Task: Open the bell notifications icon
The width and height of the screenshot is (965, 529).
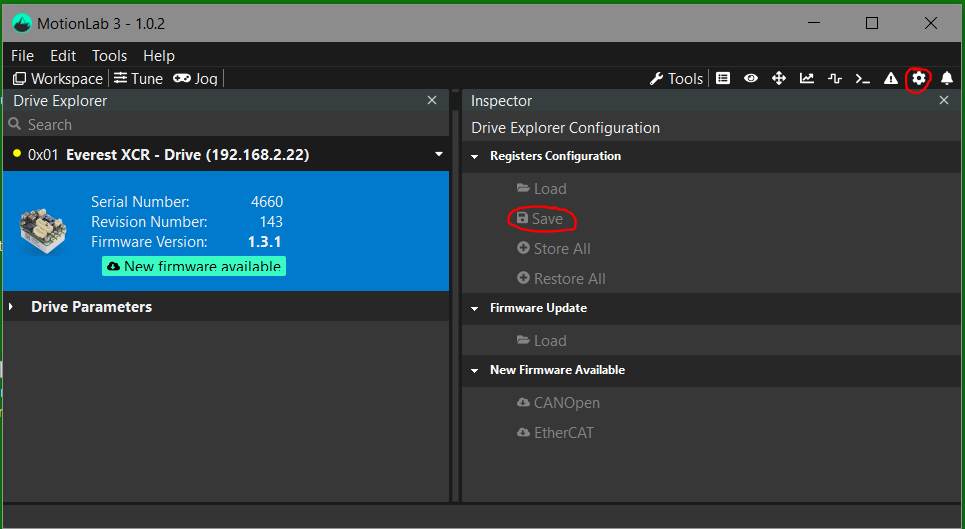Action: [x=946, y=78]
